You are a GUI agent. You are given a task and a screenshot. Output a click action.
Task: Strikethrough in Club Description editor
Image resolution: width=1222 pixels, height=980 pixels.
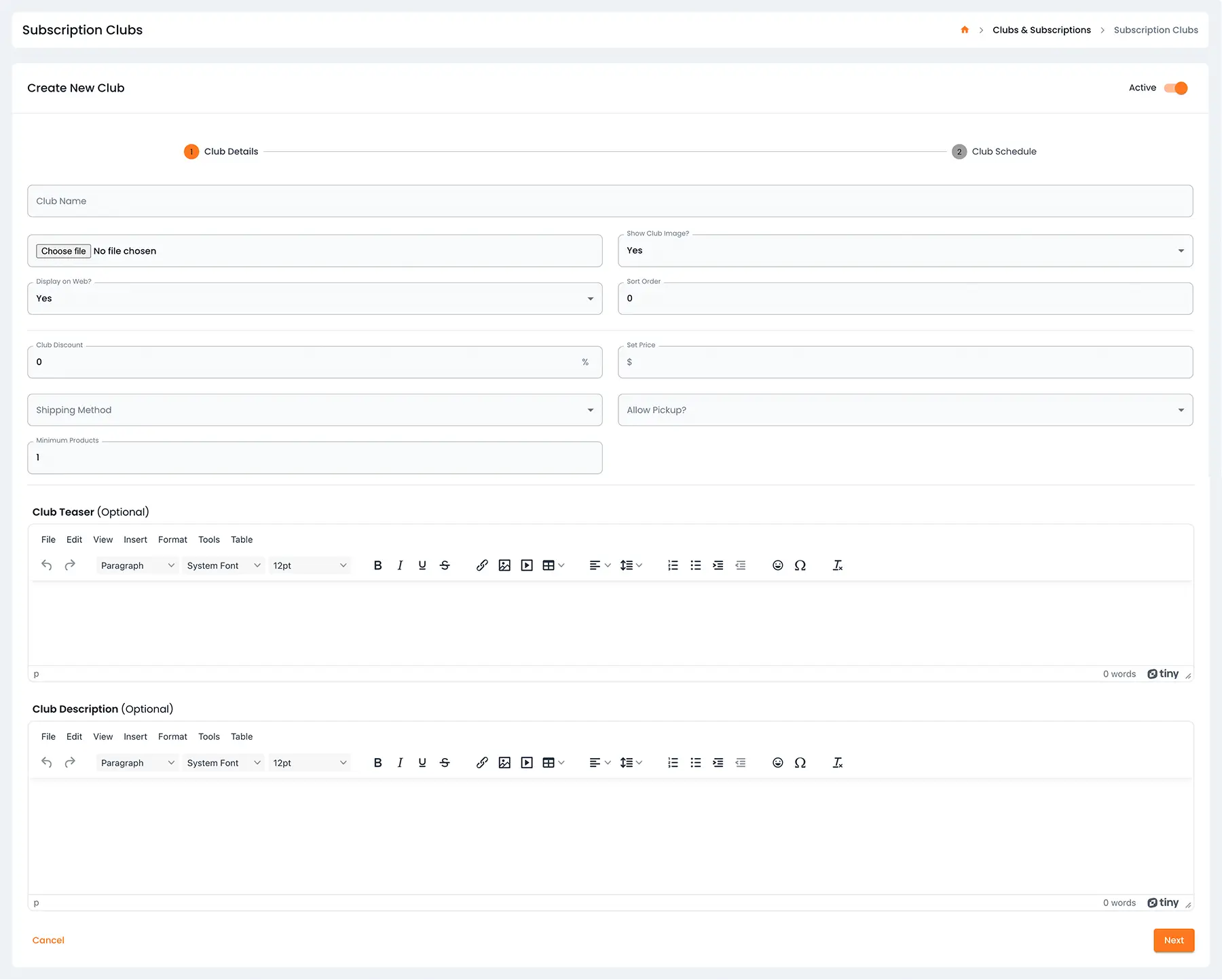445,763
